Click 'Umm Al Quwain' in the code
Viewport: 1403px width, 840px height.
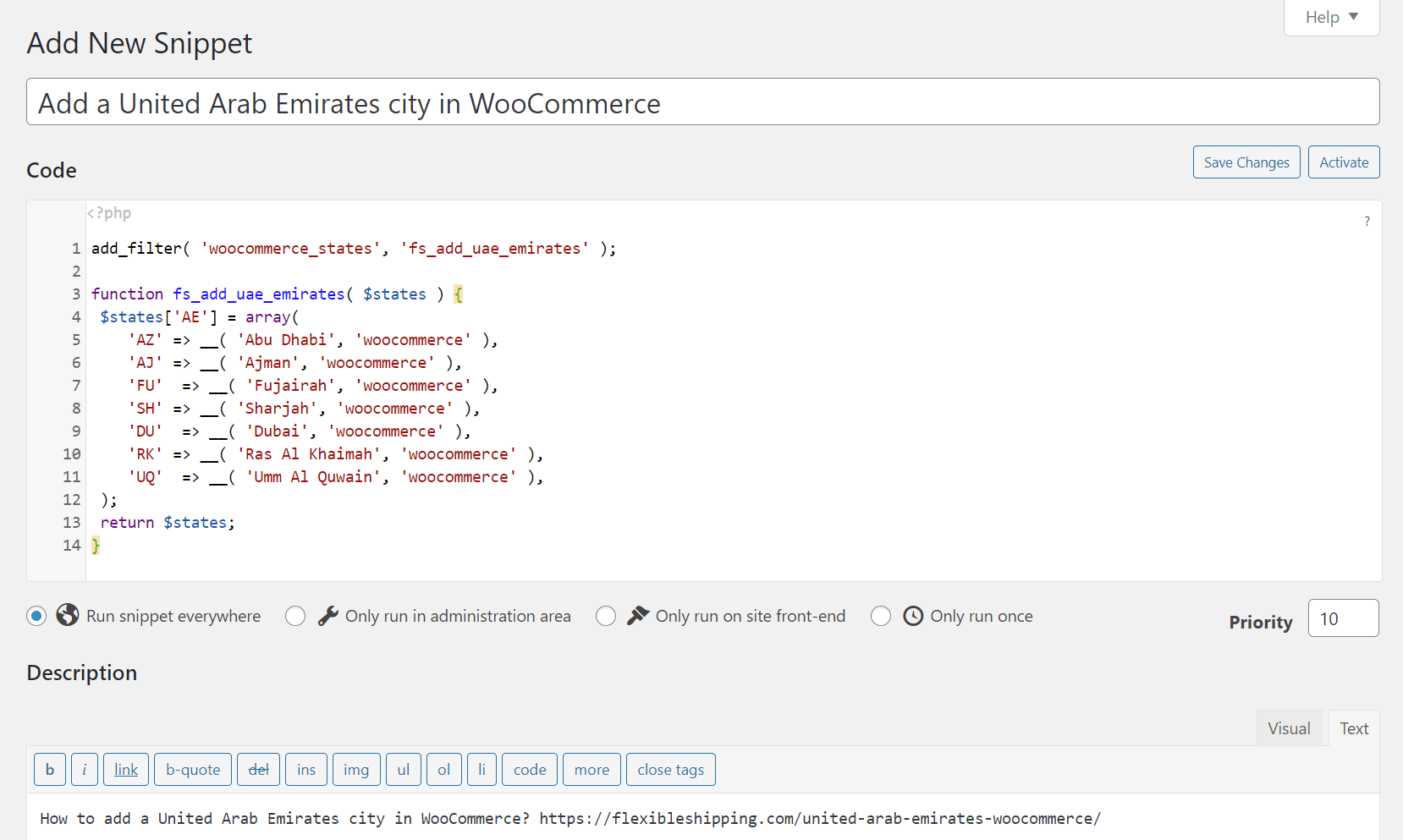[x=314, y=477]
